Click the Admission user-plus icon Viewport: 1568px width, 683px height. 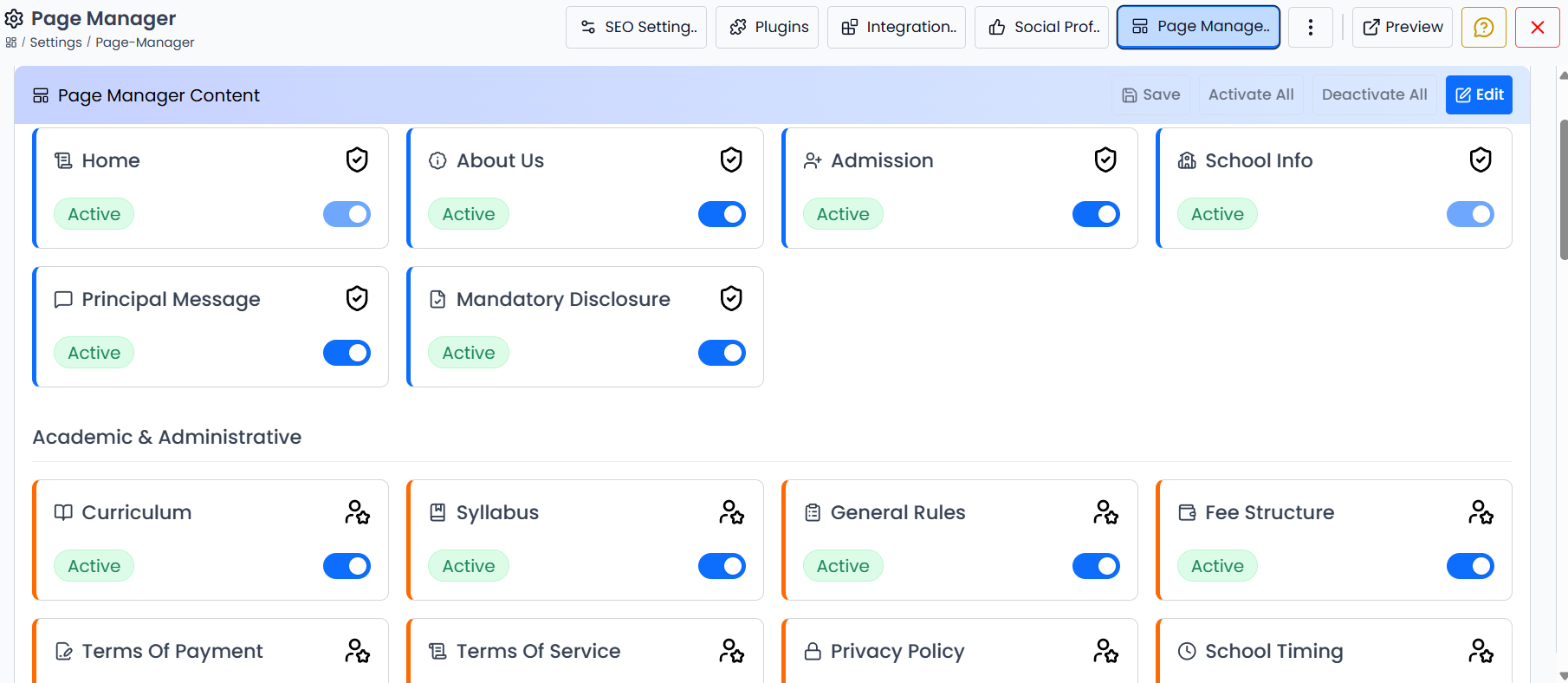coord(813,160)
